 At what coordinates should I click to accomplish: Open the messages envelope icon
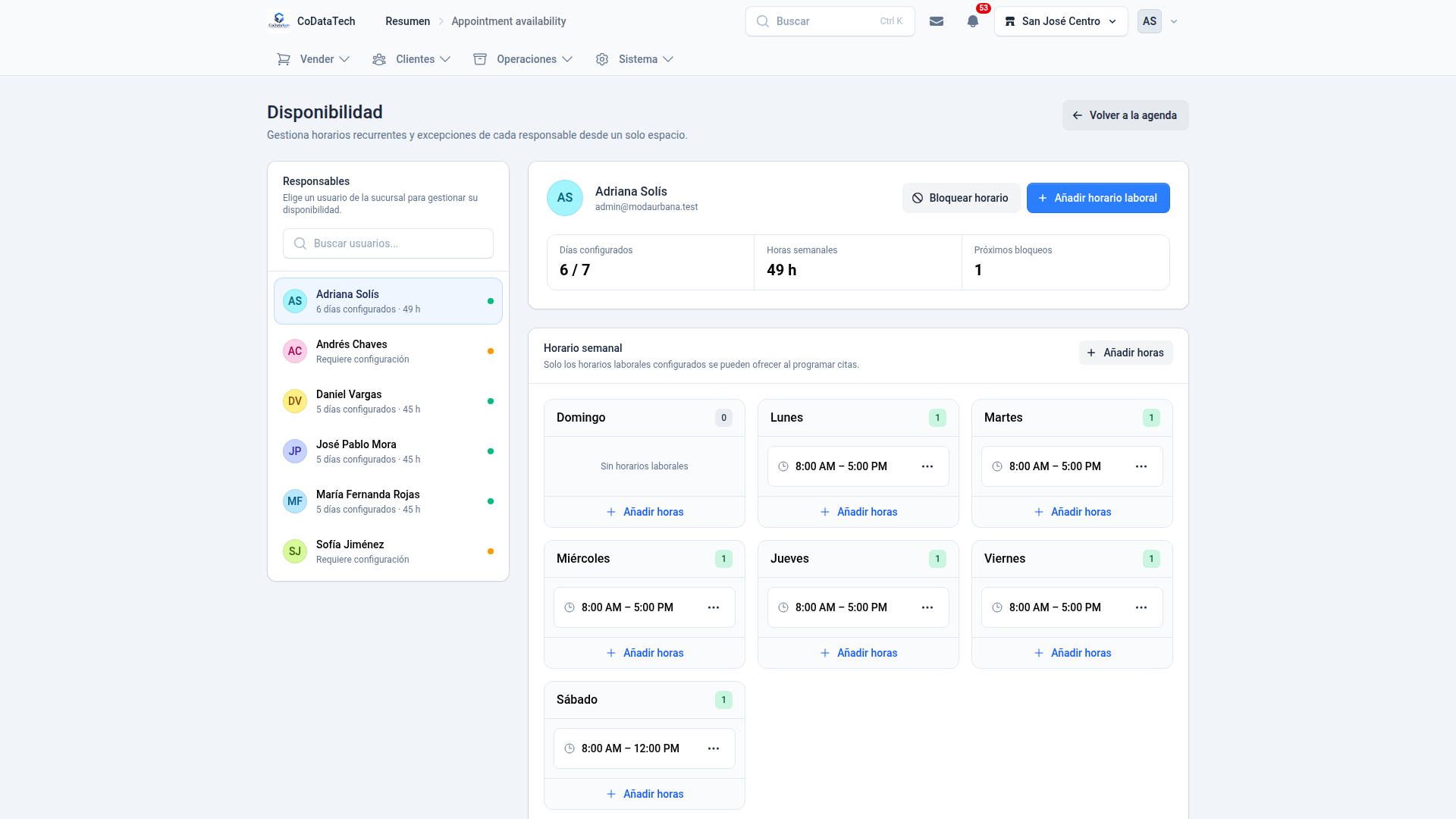(937, 21)
